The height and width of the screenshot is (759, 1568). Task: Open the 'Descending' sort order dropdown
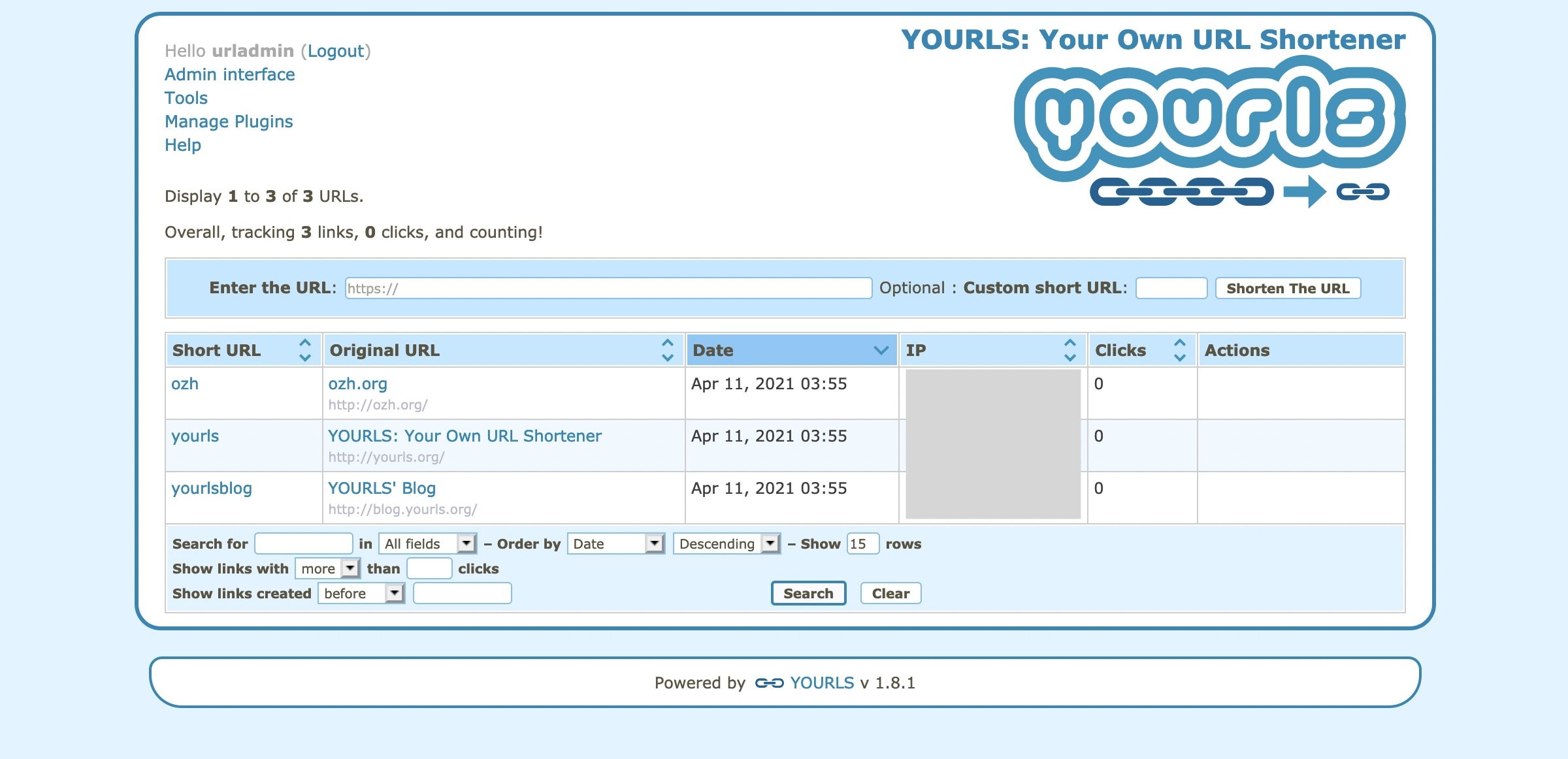[727, 543]
